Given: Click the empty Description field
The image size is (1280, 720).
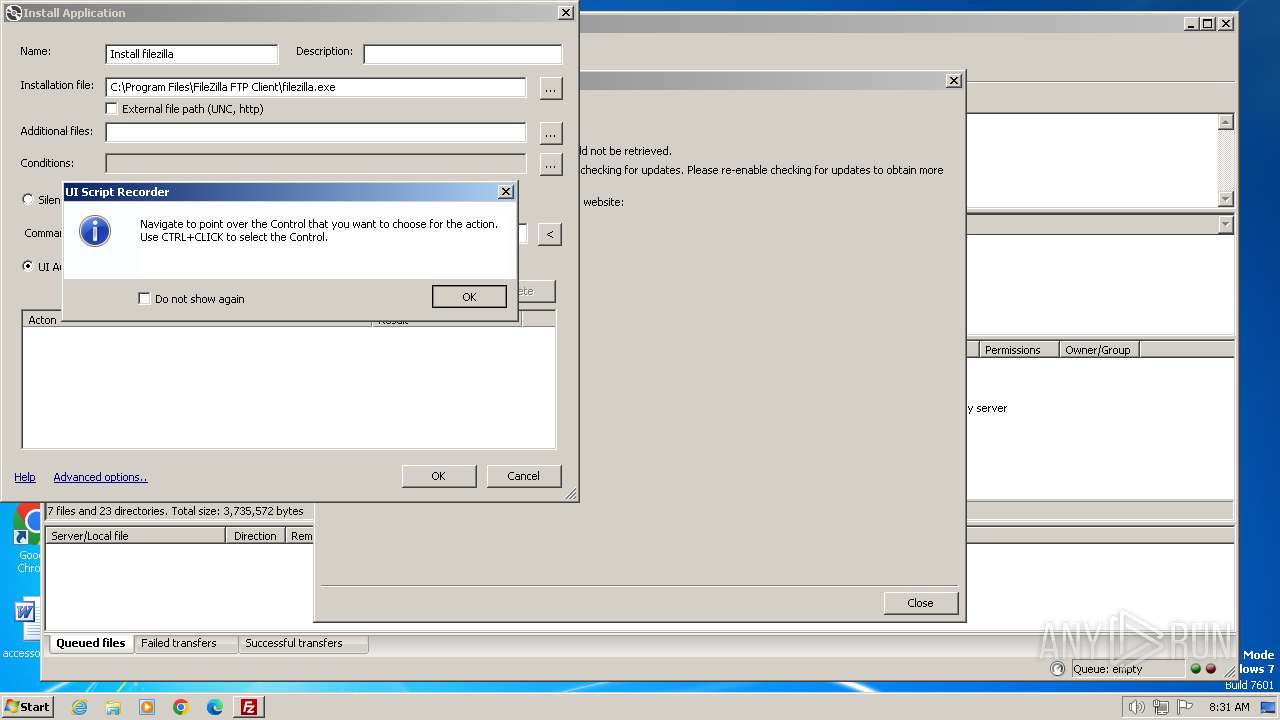Looking at the screenshot, I should click(462, 54).
